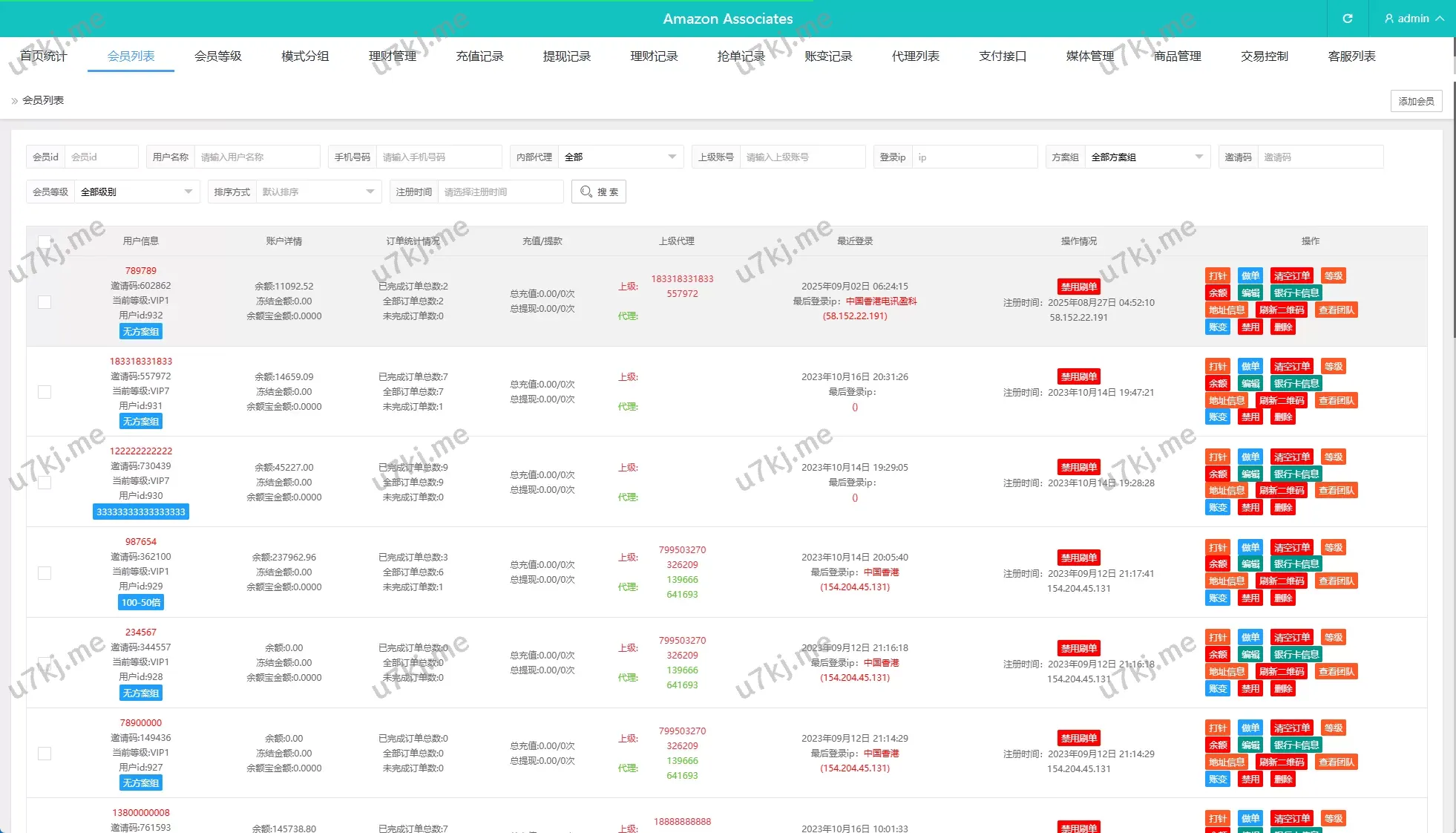Open the 会员等级 全部级别 dropdown

[137, 192]
